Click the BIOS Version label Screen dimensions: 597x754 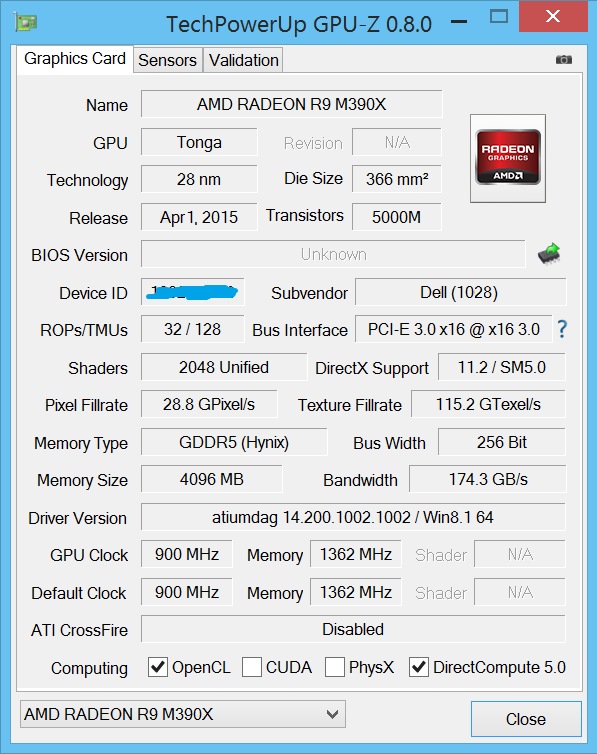79,255
